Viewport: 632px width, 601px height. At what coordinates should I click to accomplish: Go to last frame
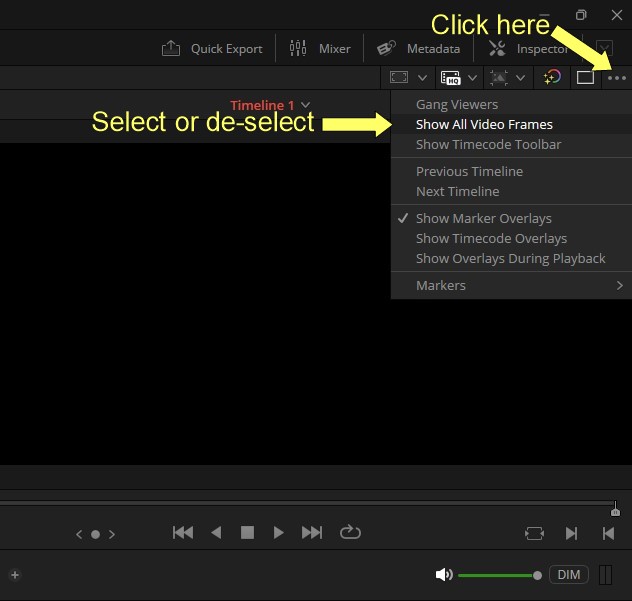coord(312,532)
